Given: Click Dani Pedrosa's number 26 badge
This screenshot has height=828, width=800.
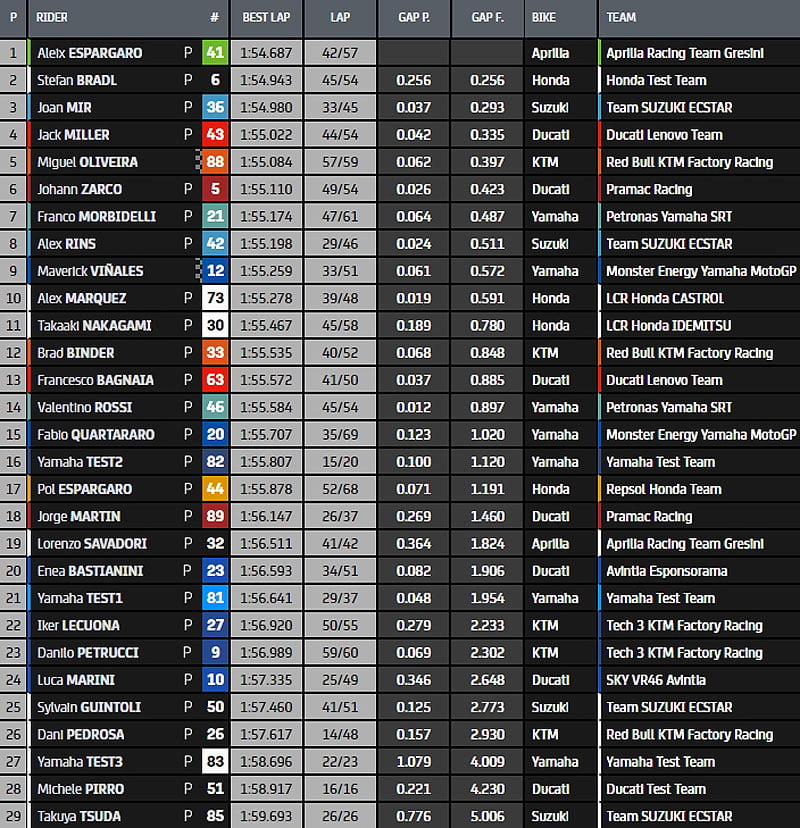Looking at the screenshot, I should [215, 734].
